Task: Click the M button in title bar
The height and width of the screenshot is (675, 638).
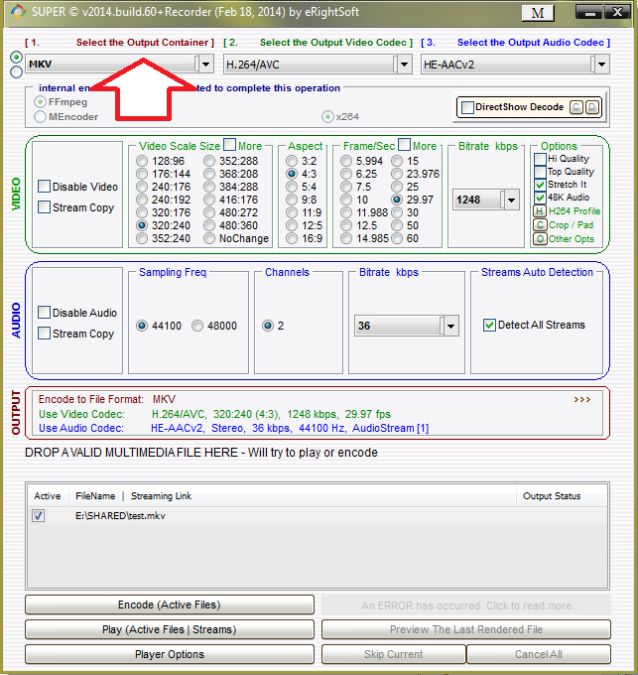Action: (x=537, y=13)
